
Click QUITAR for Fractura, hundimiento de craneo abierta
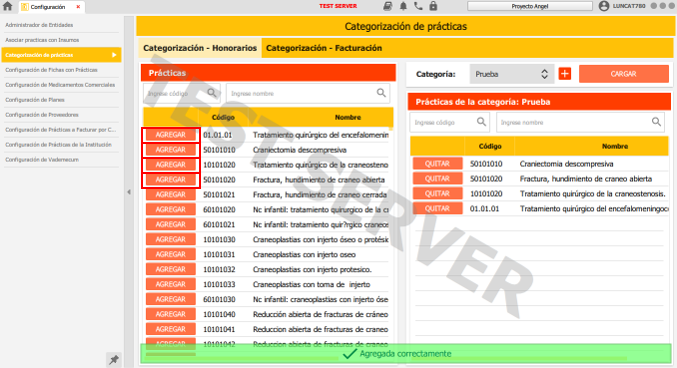pyautogui.click(x=437, y=179)
